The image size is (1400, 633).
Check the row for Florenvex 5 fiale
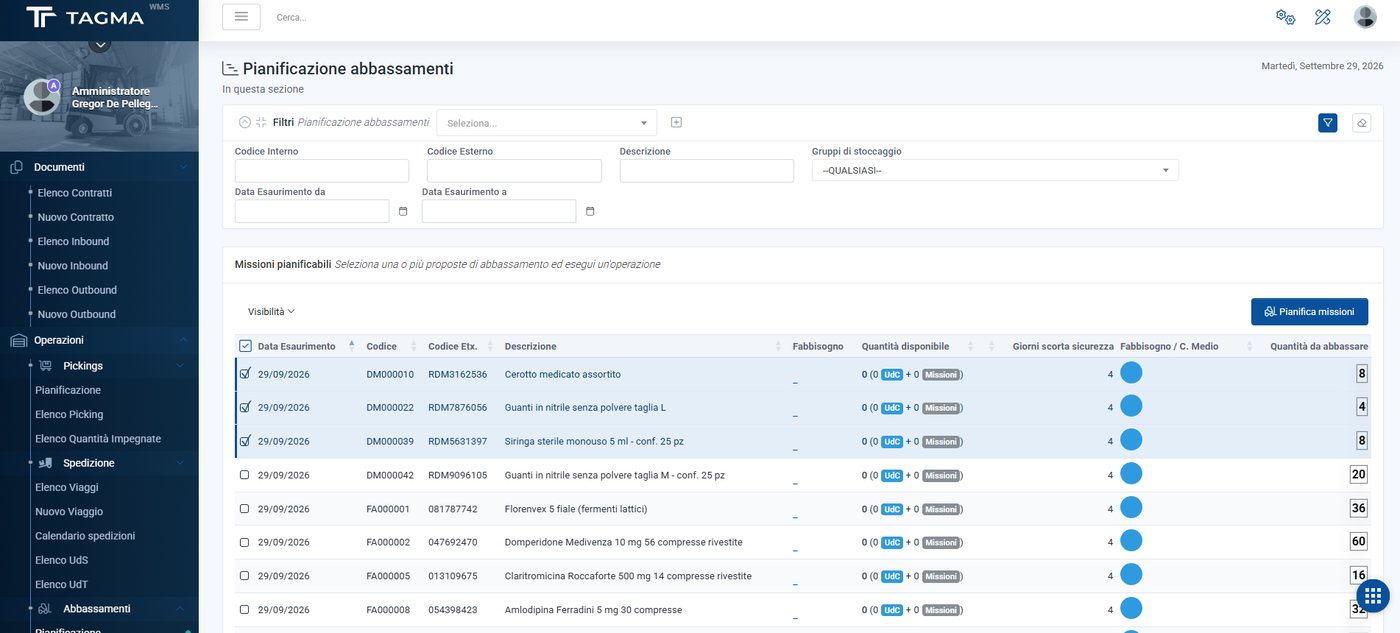click(245, 509)
